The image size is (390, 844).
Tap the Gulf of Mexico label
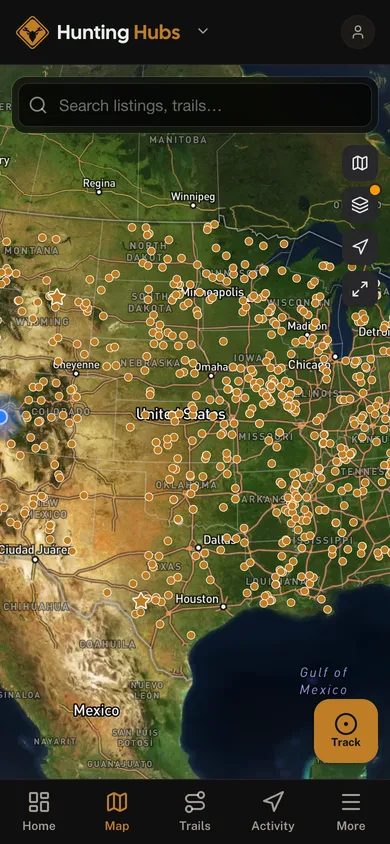click(x=324, y=681)
